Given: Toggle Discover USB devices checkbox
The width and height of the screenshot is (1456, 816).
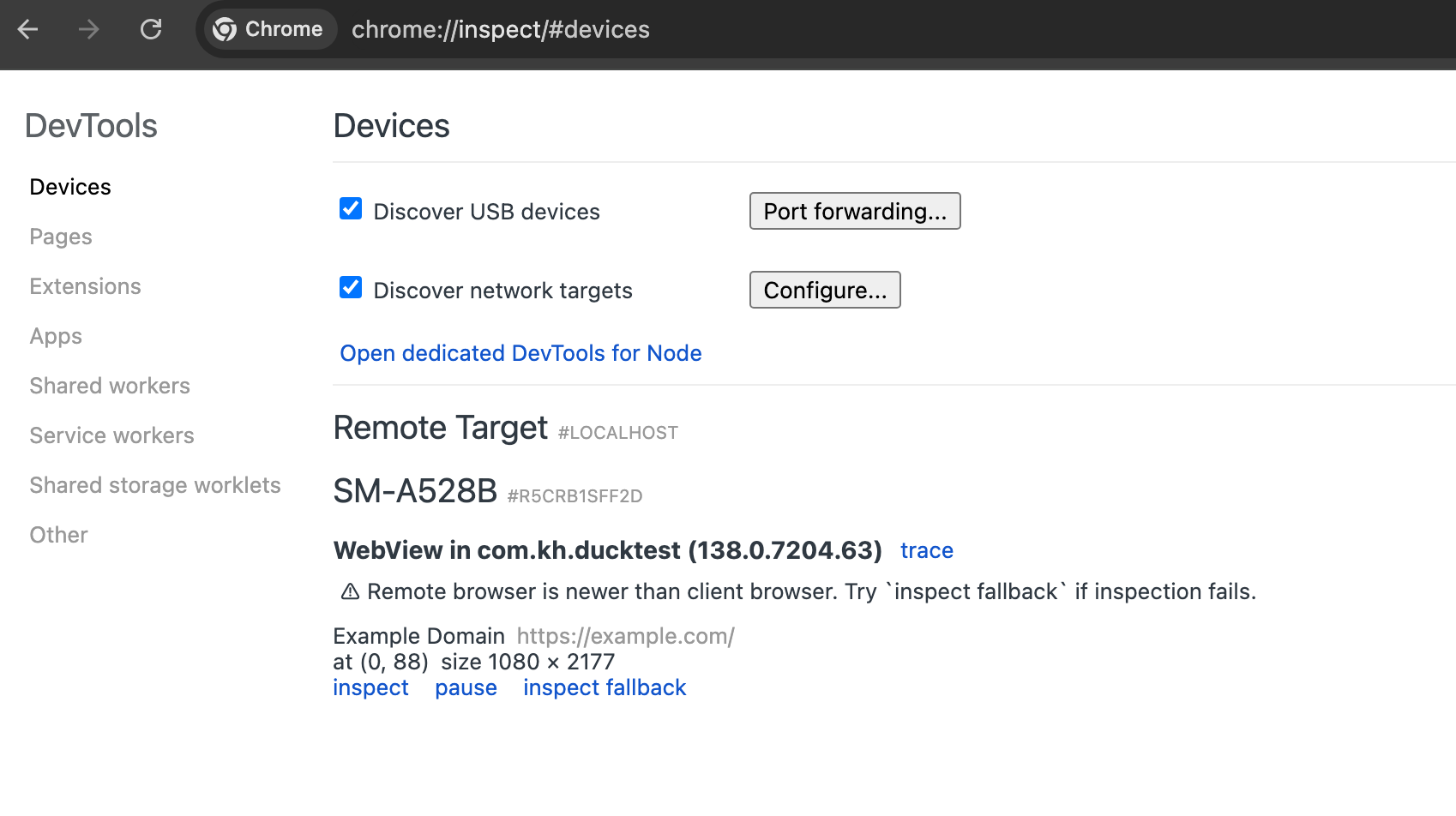Looking at the screenshot, I should (x=351, y=209).
